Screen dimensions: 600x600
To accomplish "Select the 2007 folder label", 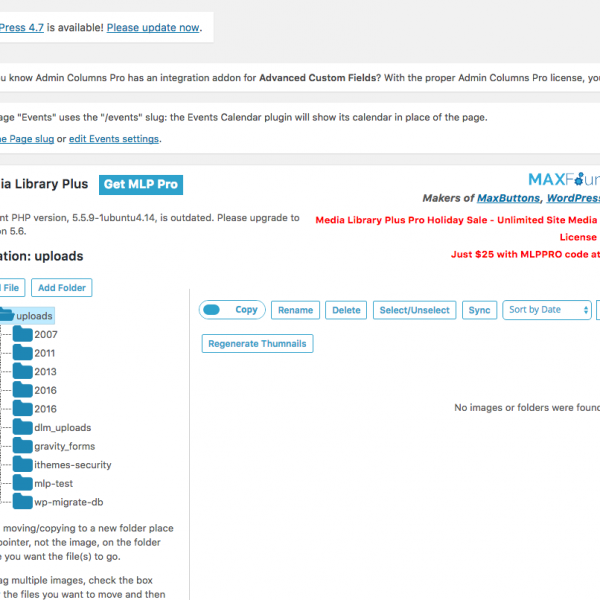I will [x=46, y=334].
